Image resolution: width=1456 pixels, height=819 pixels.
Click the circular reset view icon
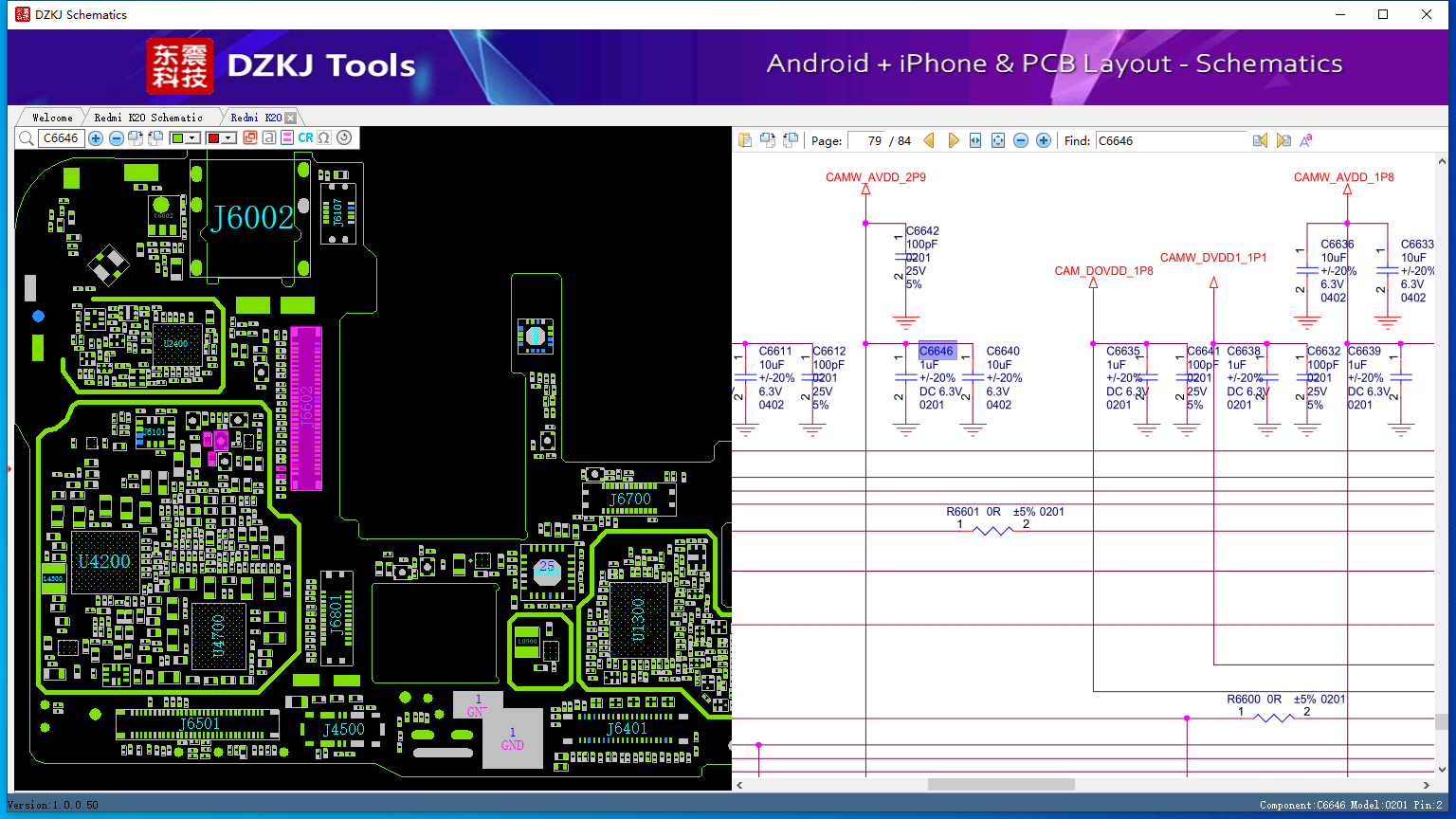(344, 137)
